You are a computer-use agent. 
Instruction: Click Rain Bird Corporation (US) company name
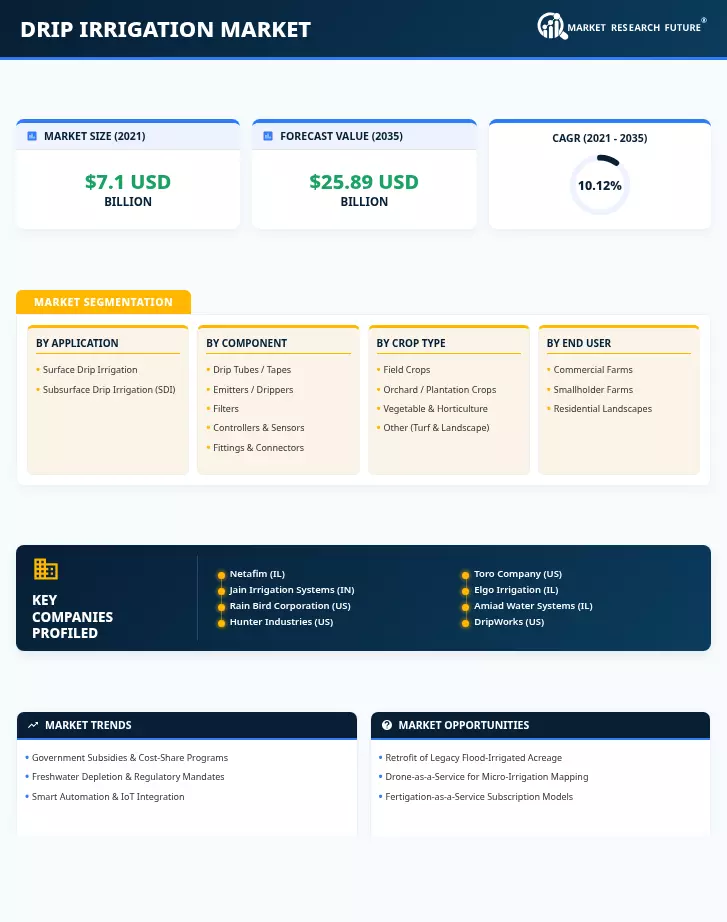coord(290,606)
